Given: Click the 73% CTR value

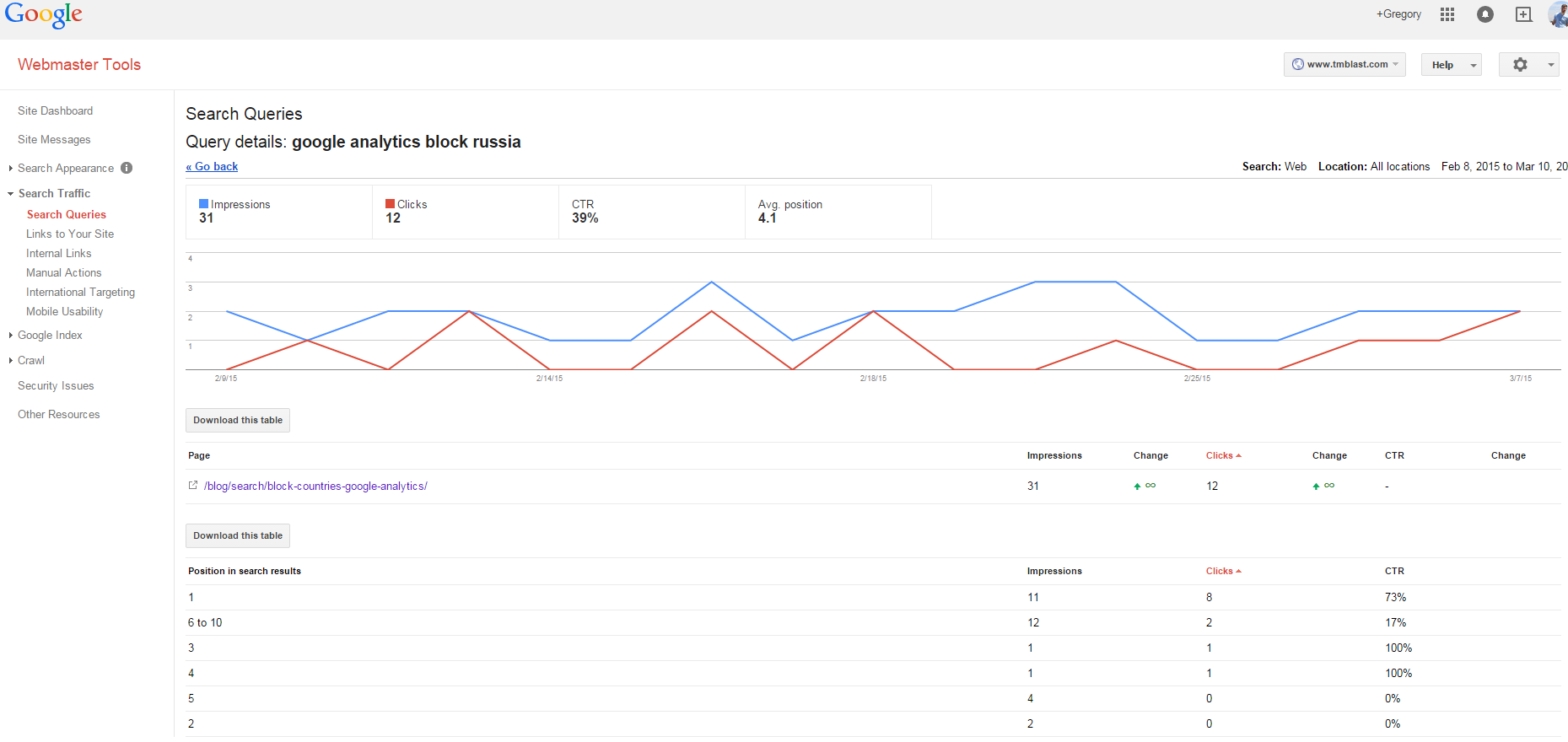Looking at the screenshot, I should click(x=1395, y=597).
